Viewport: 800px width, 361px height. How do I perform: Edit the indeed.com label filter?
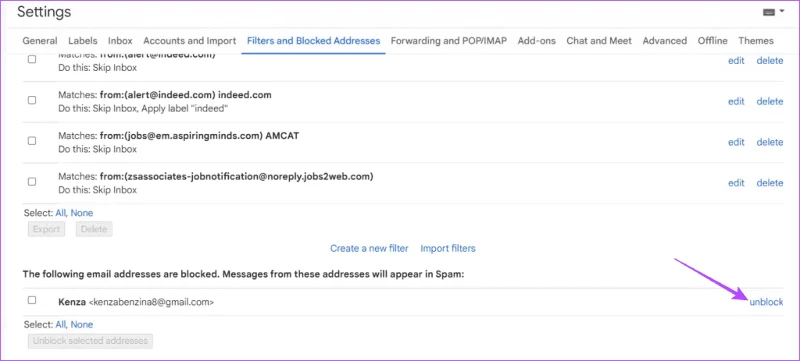click(736, 101)
